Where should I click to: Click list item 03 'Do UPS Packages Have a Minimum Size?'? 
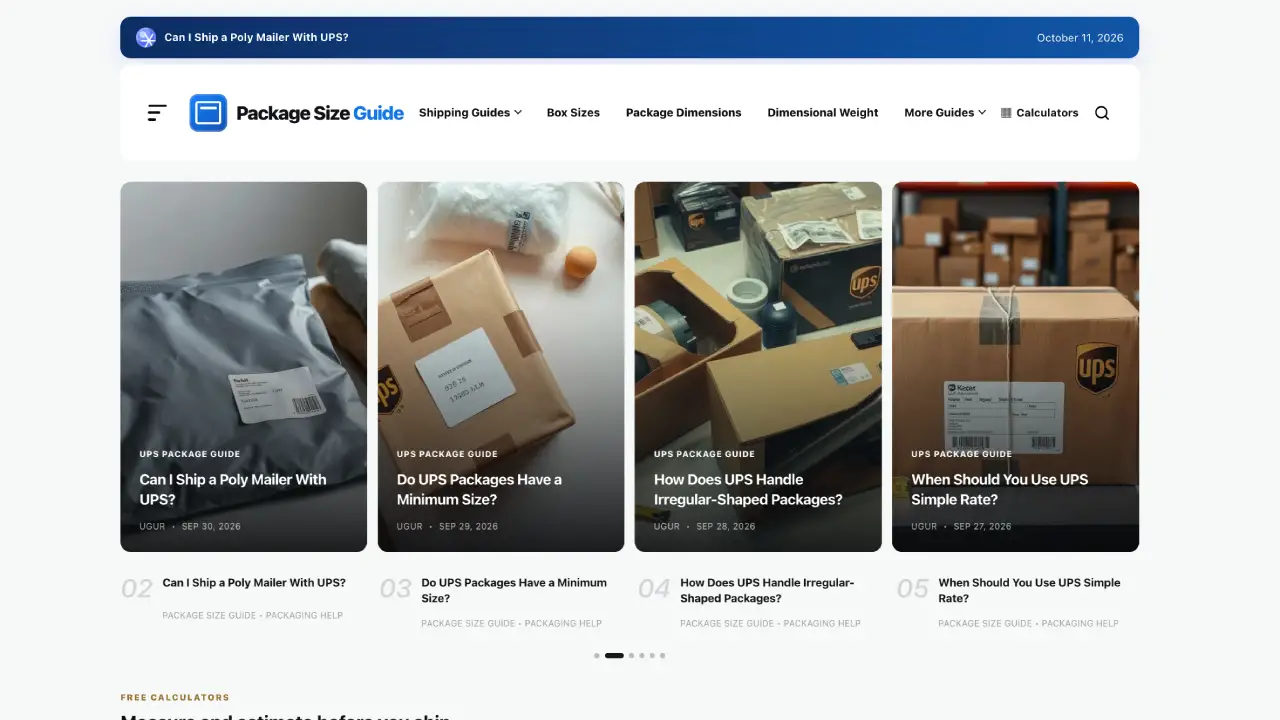[514, 590]
